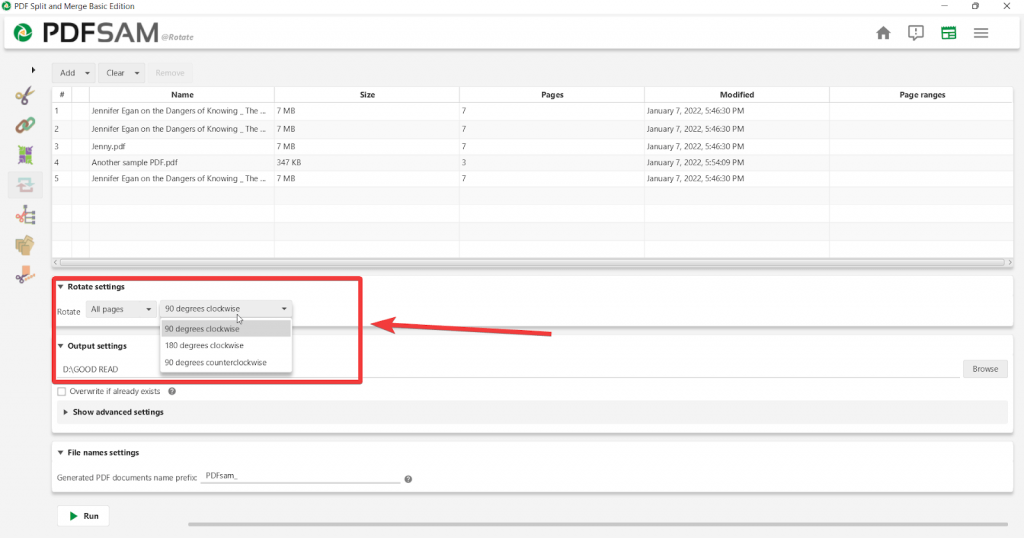Expand the sidebar using the arrow
Image resolution: width=1024 pixels, height=538 pixels.
pyautogui.click(x=33, y=70)
